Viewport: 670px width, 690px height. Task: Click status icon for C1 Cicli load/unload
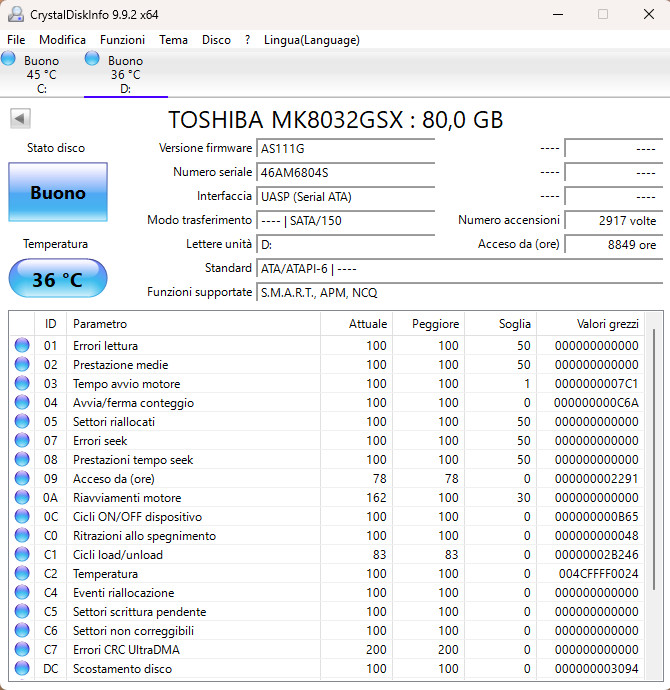tap(22, 554)
